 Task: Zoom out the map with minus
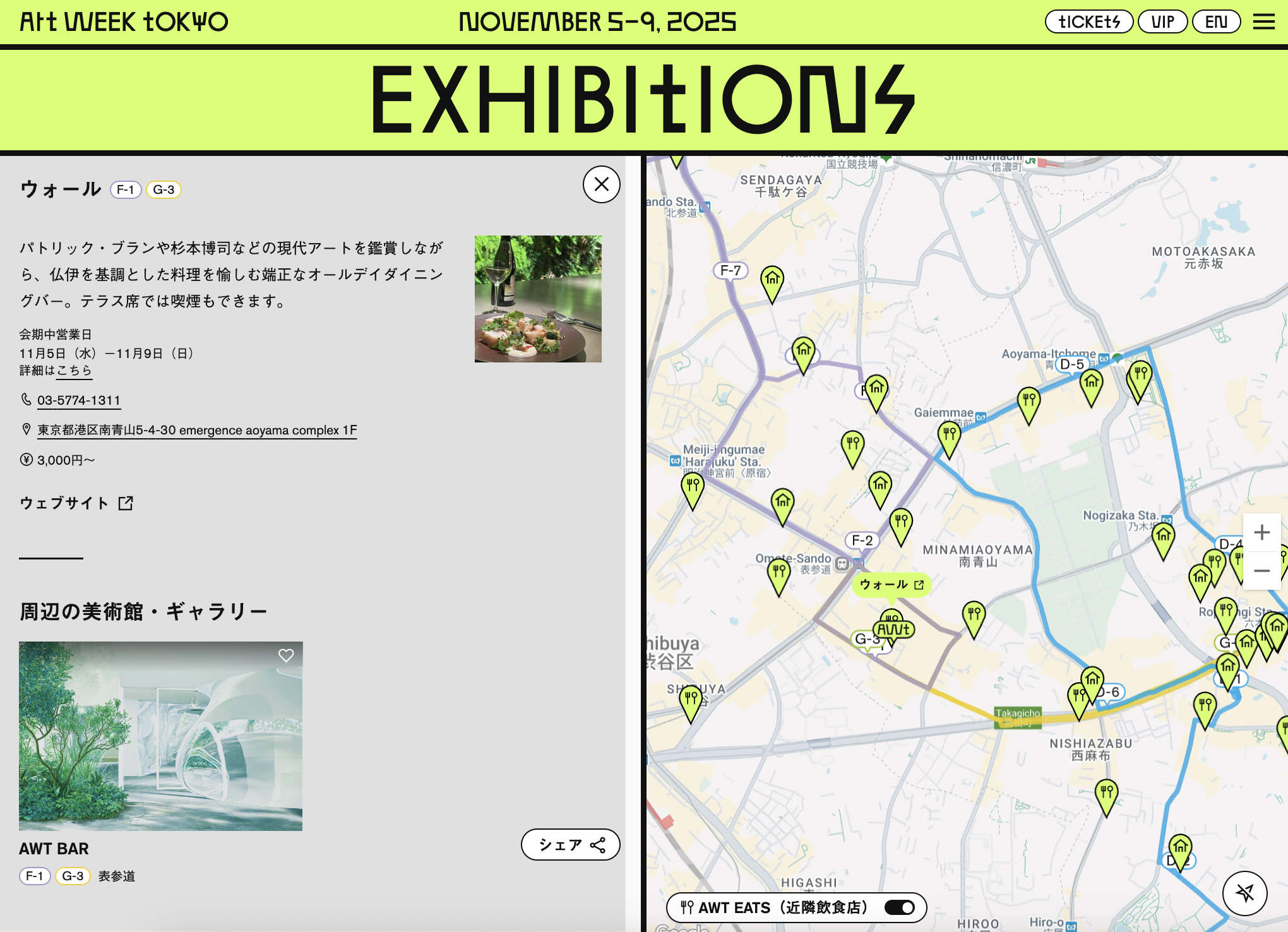coord(1261,571)
